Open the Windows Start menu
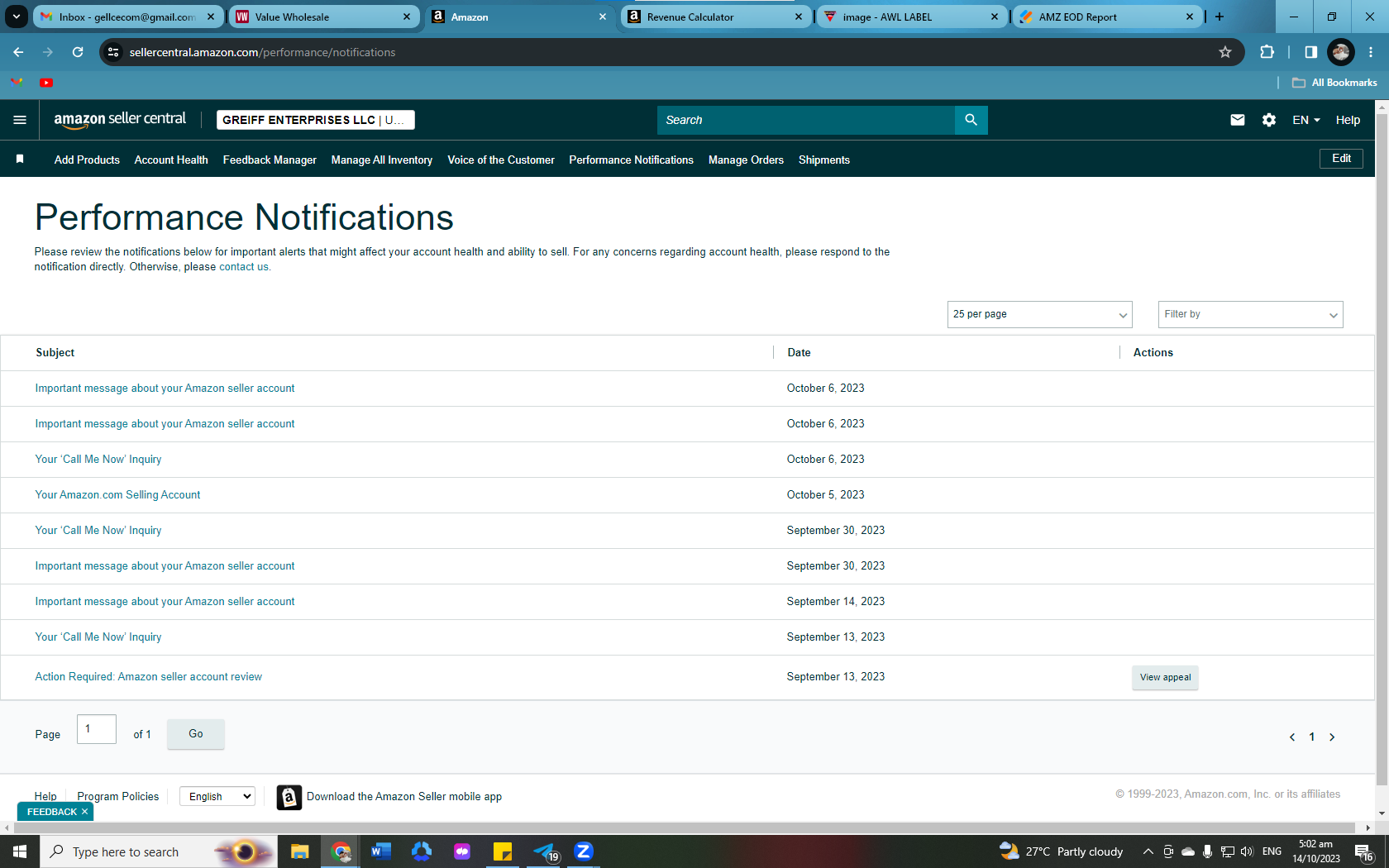The height and width of the screenshot is (868, 1389). [20, 851]
